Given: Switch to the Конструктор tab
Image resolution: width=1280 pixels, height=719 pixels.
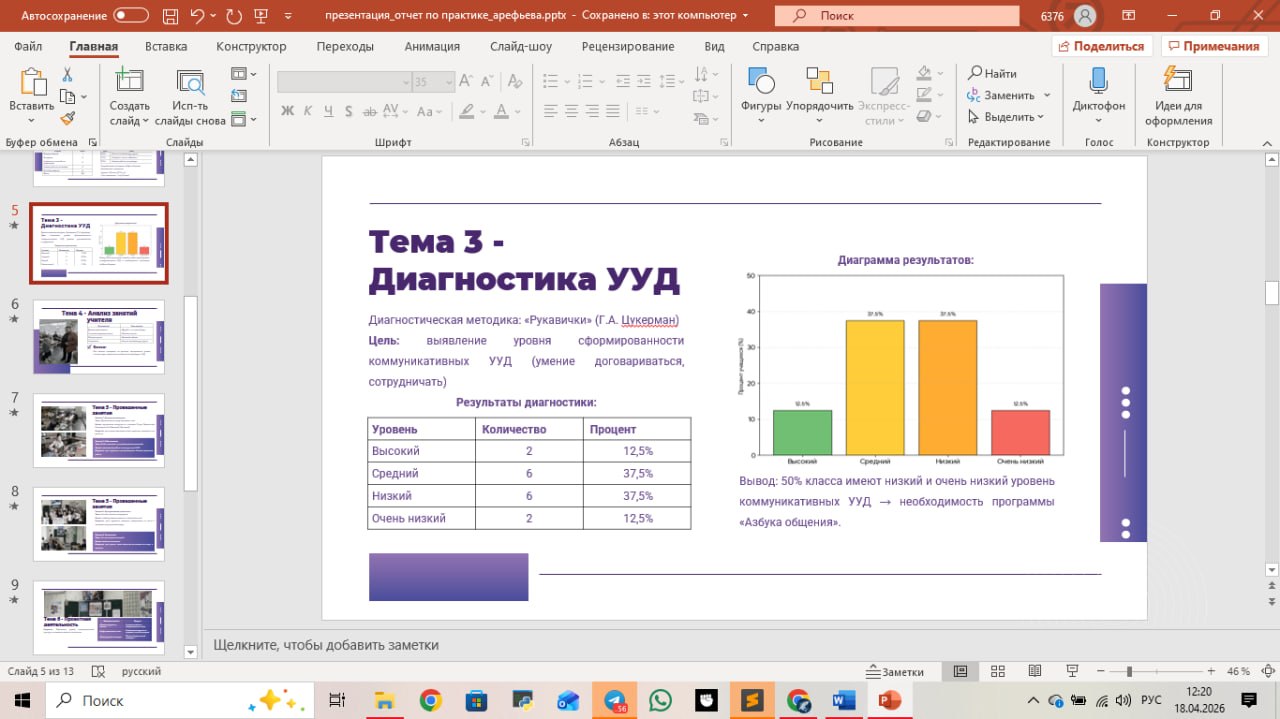Looking at the screenshot, I should click(251, 46).
